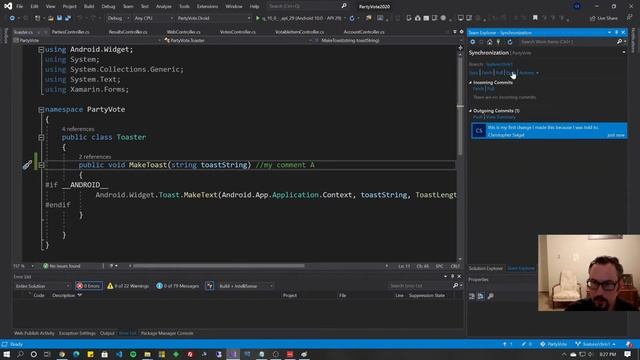This screenshot has height=360, width=640.
Task: Select the outgoing commit by Christopher Salgat
Action: coord(549,131)
